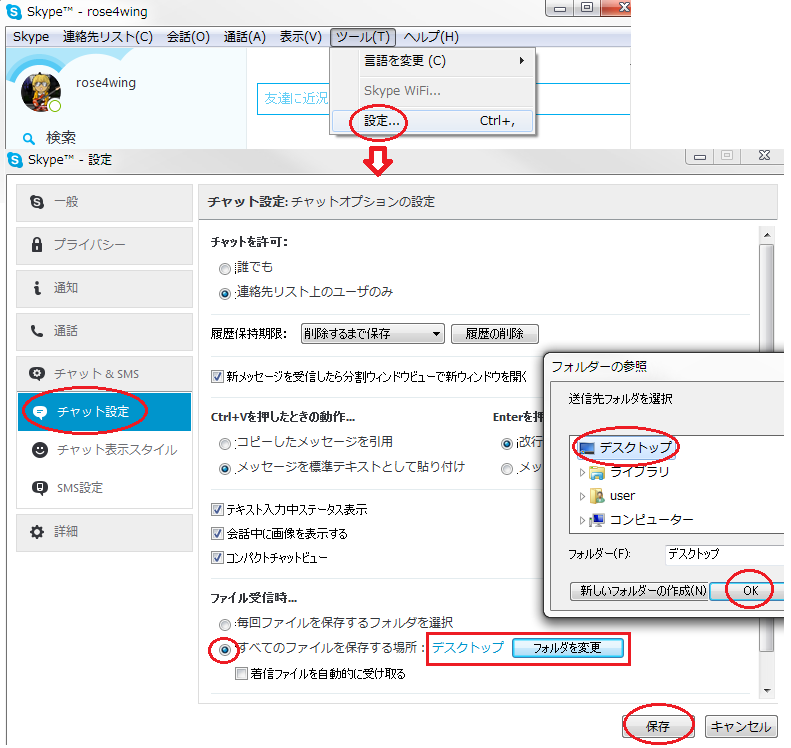Open チャット表示スタイル settings page

point(104,450)
